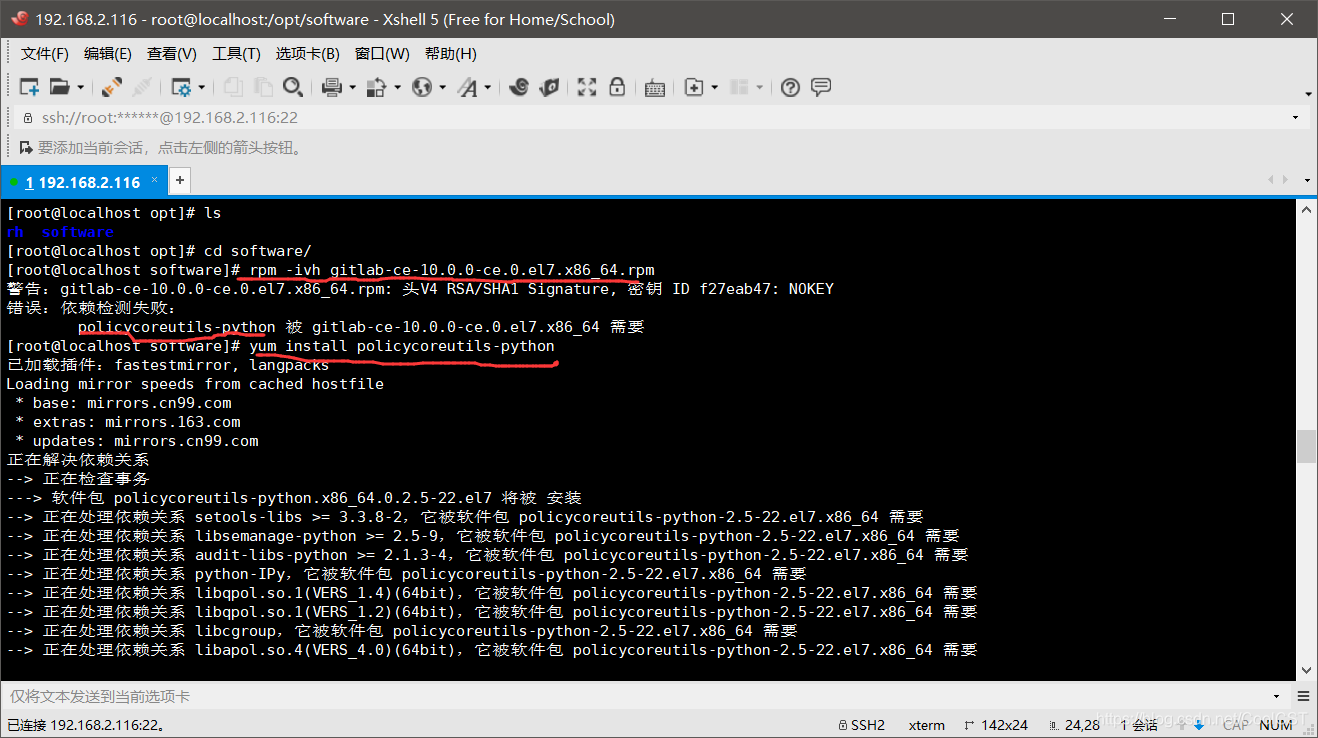Click the globe encoding icon
The height and width of the screenshot is (738, 1318).
coord(422,87)
